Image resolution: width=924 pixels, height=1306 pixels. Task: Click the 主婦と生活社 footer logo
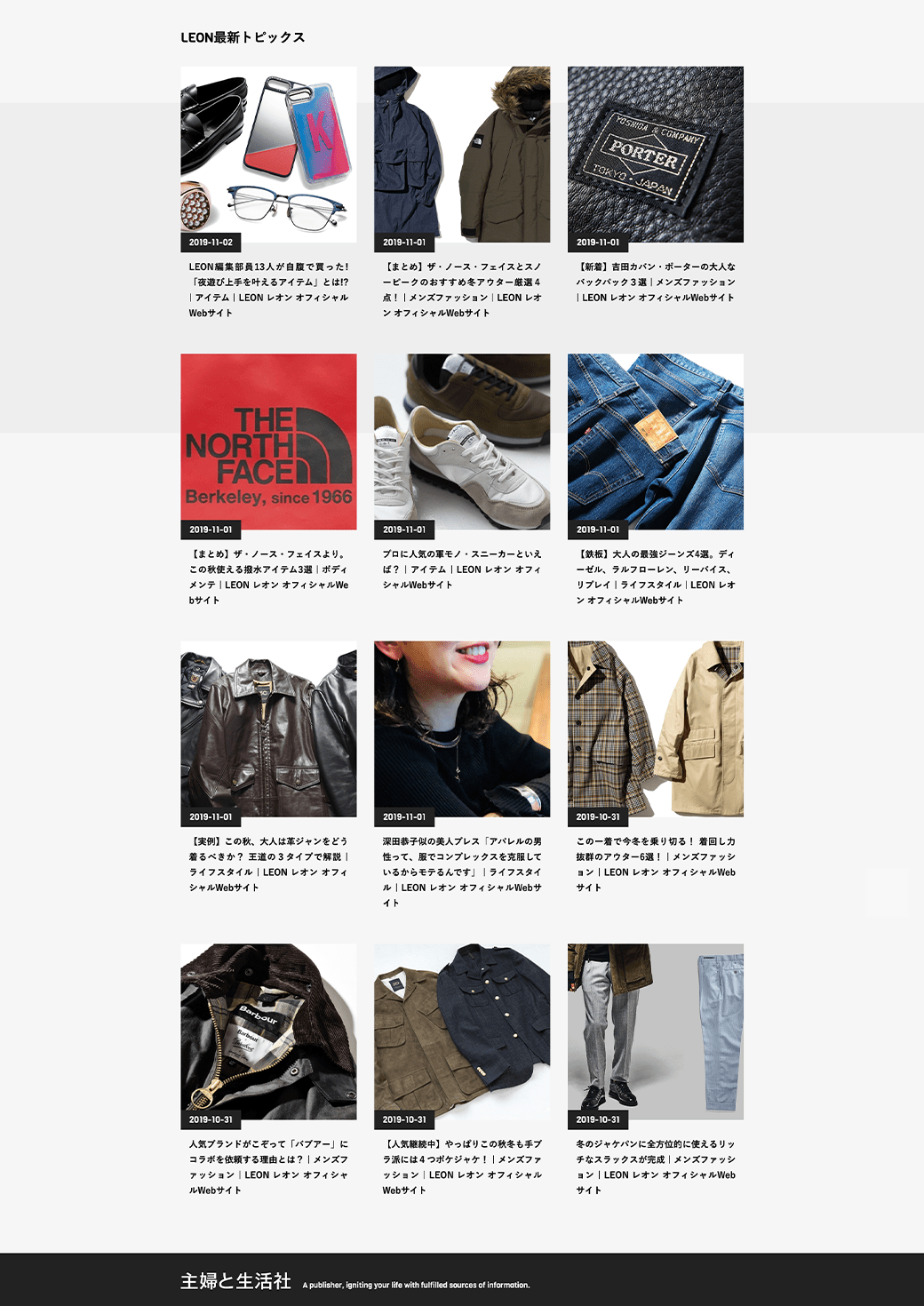click(235, 1281)
